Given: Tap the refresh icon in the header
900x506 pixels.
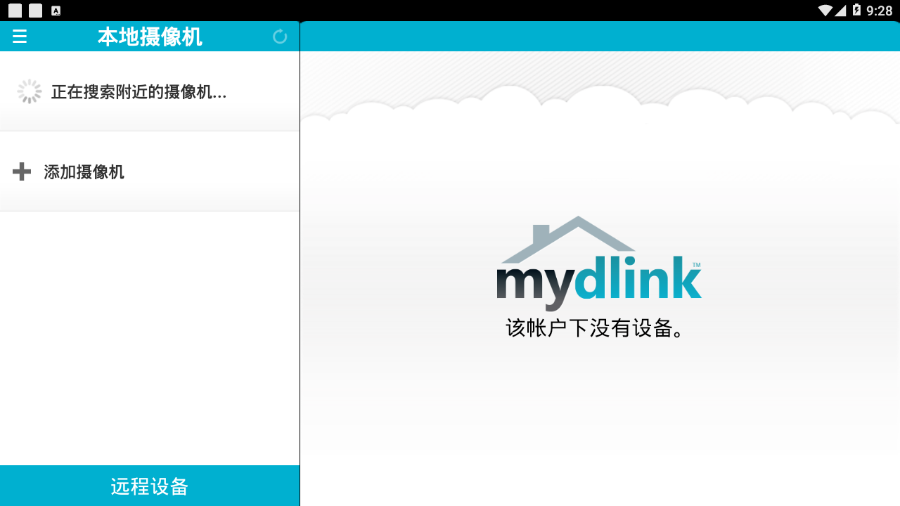Looking at the screenshot, I should (280, 37).
